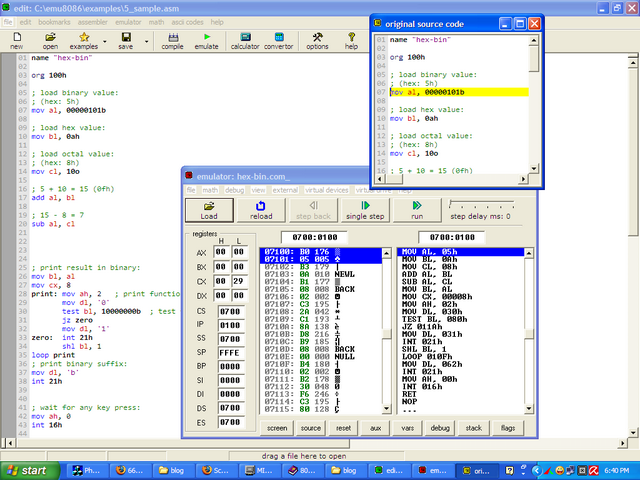Open the emulator virtual devices menu
Image resolution: width=640 pixels, height=480 pixels.
point(327,190)
